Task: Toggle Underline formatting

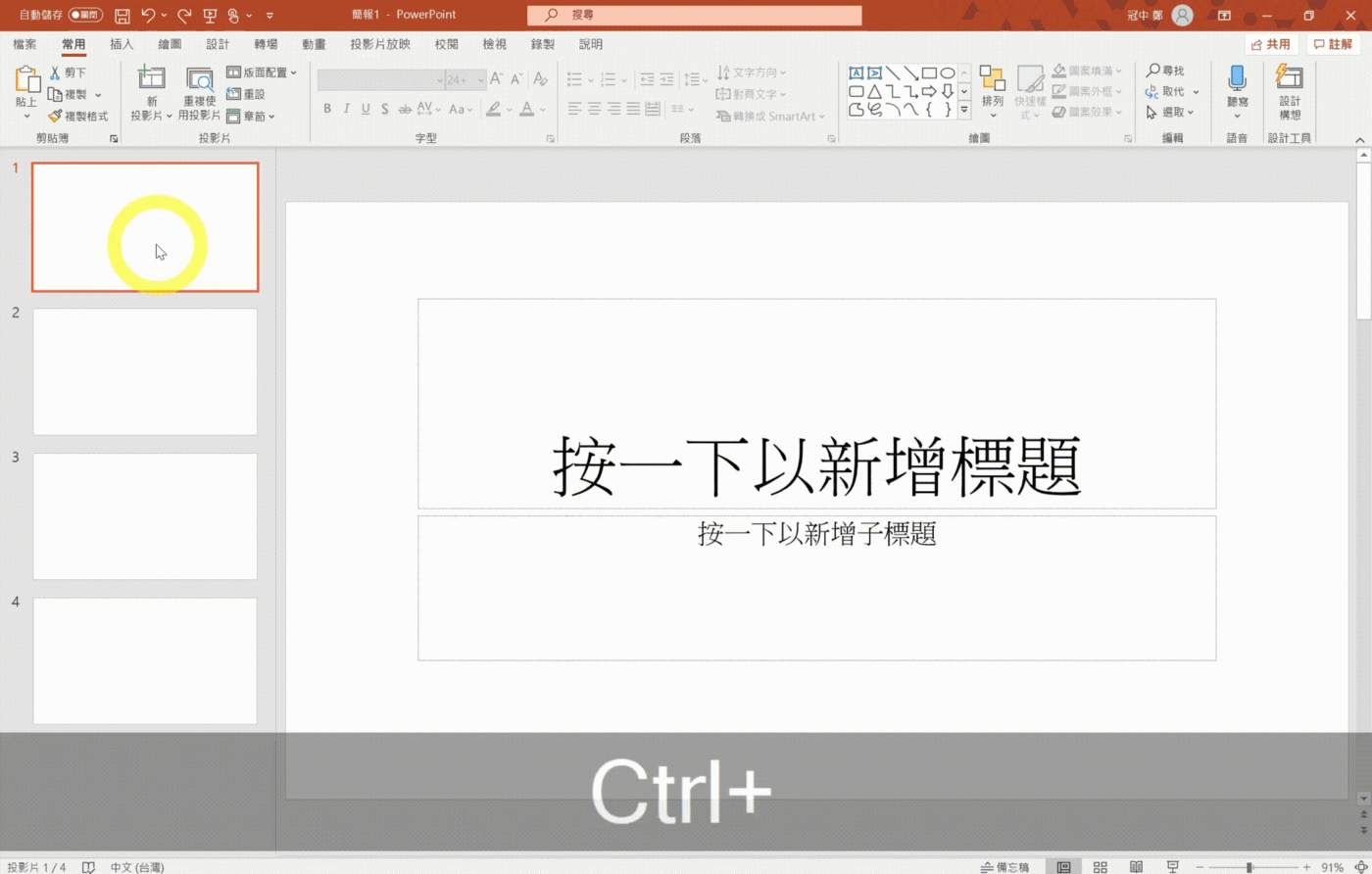Action: coord(366,109)
